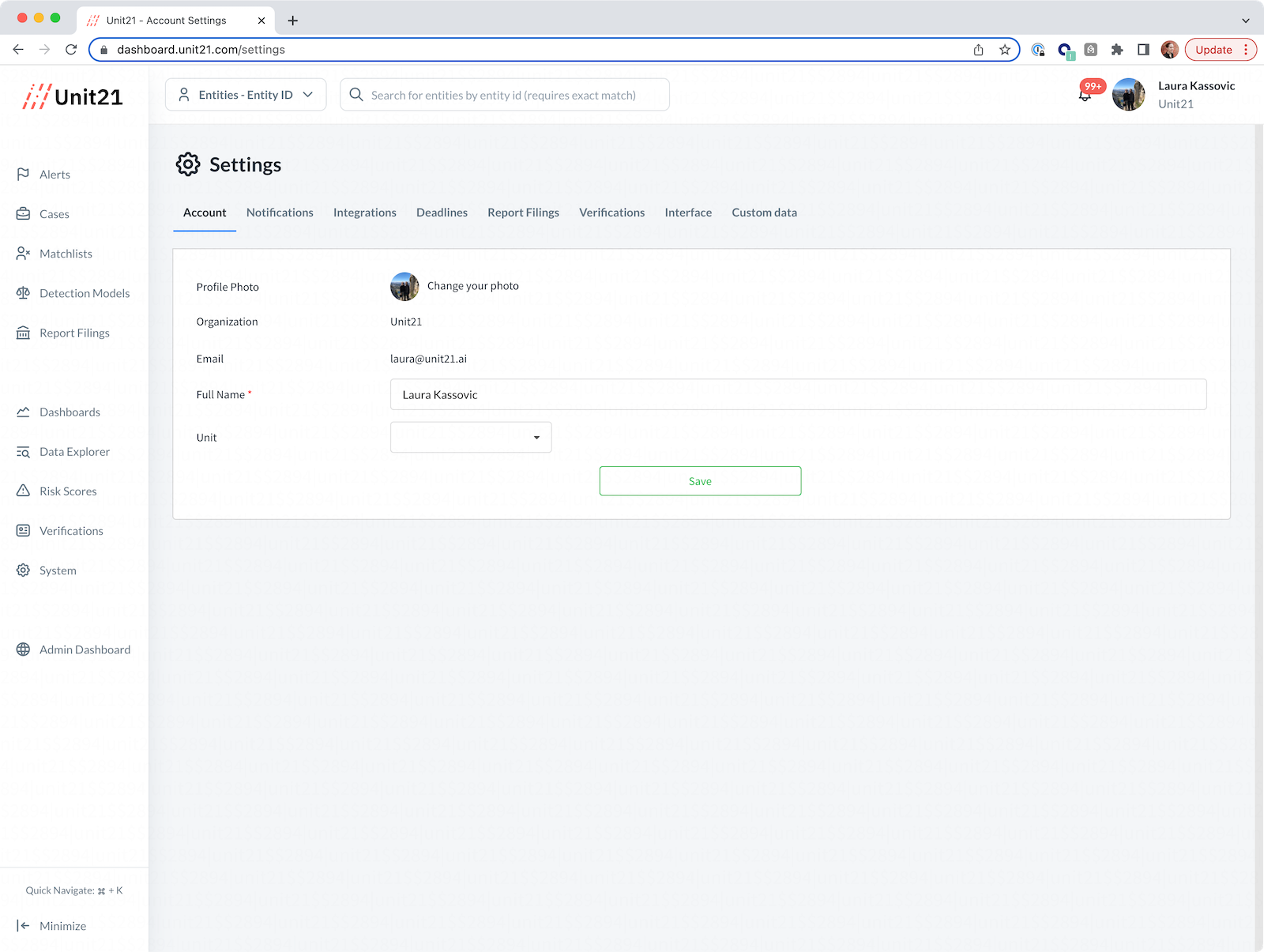1264x952 pixels.
Task: Open Alerts flag icon in sidebar
Action: pyautogui.click(x=23, y=174)
